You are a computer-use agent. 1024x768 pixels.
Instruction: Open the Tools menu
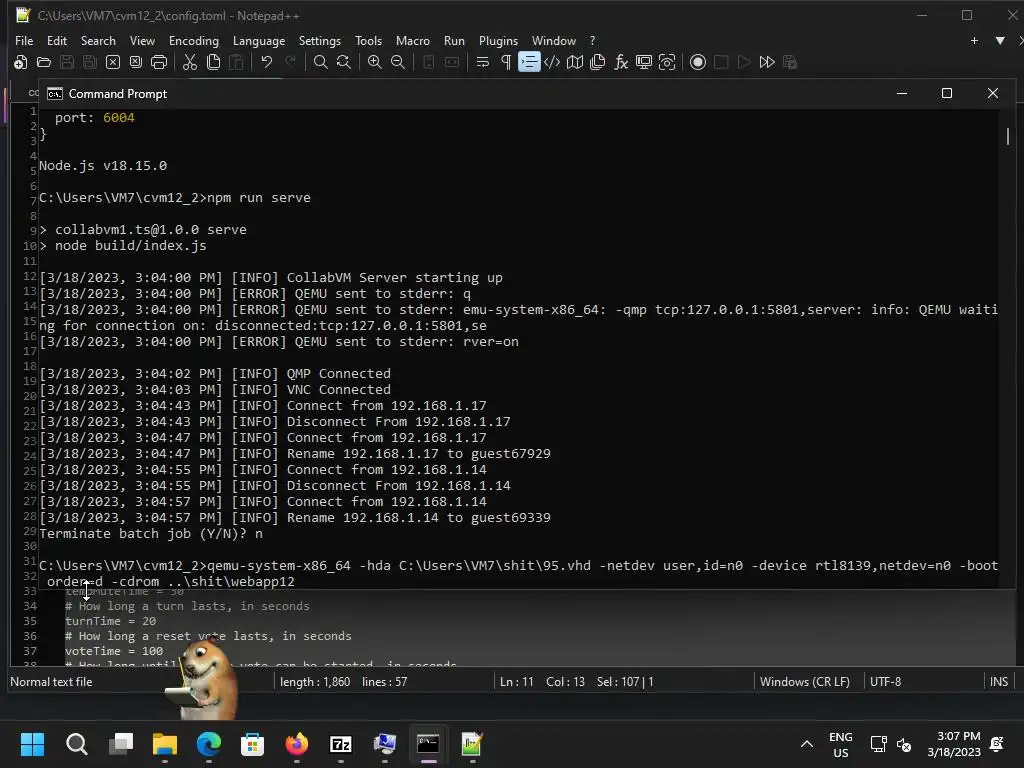tap(368, 40)
